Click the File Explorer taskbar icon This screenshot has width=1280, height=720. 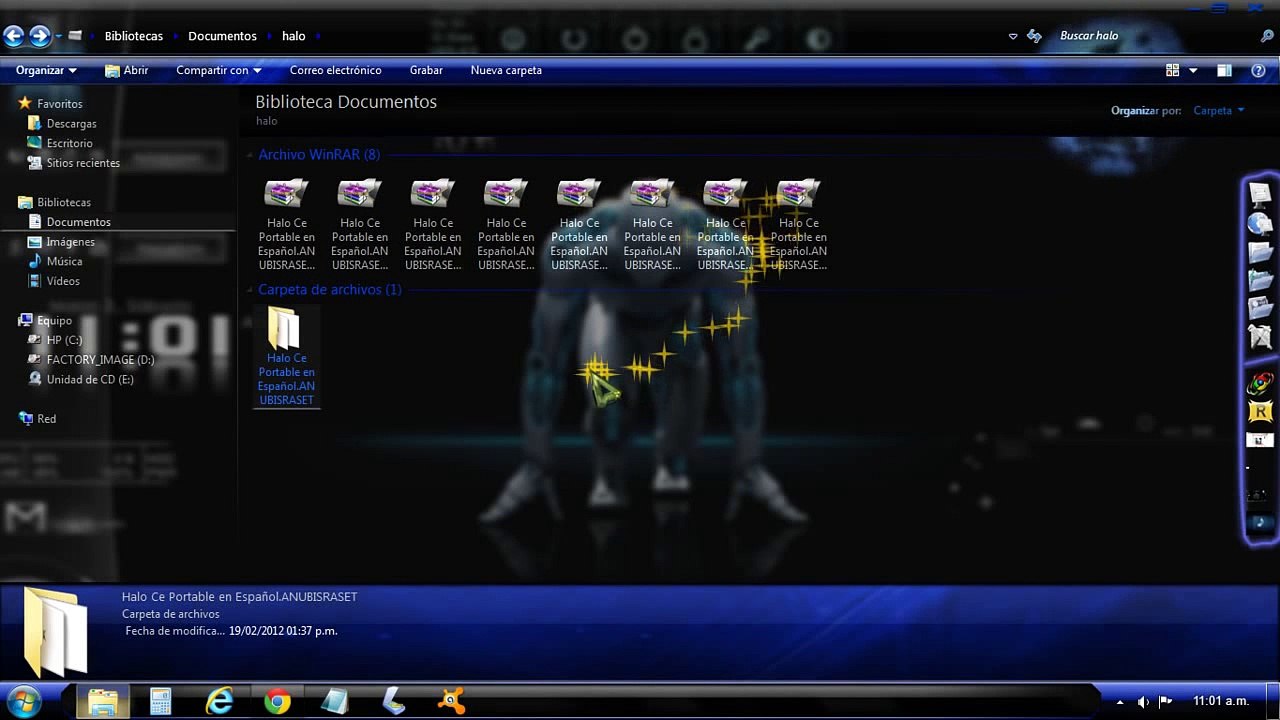[103, 701]
